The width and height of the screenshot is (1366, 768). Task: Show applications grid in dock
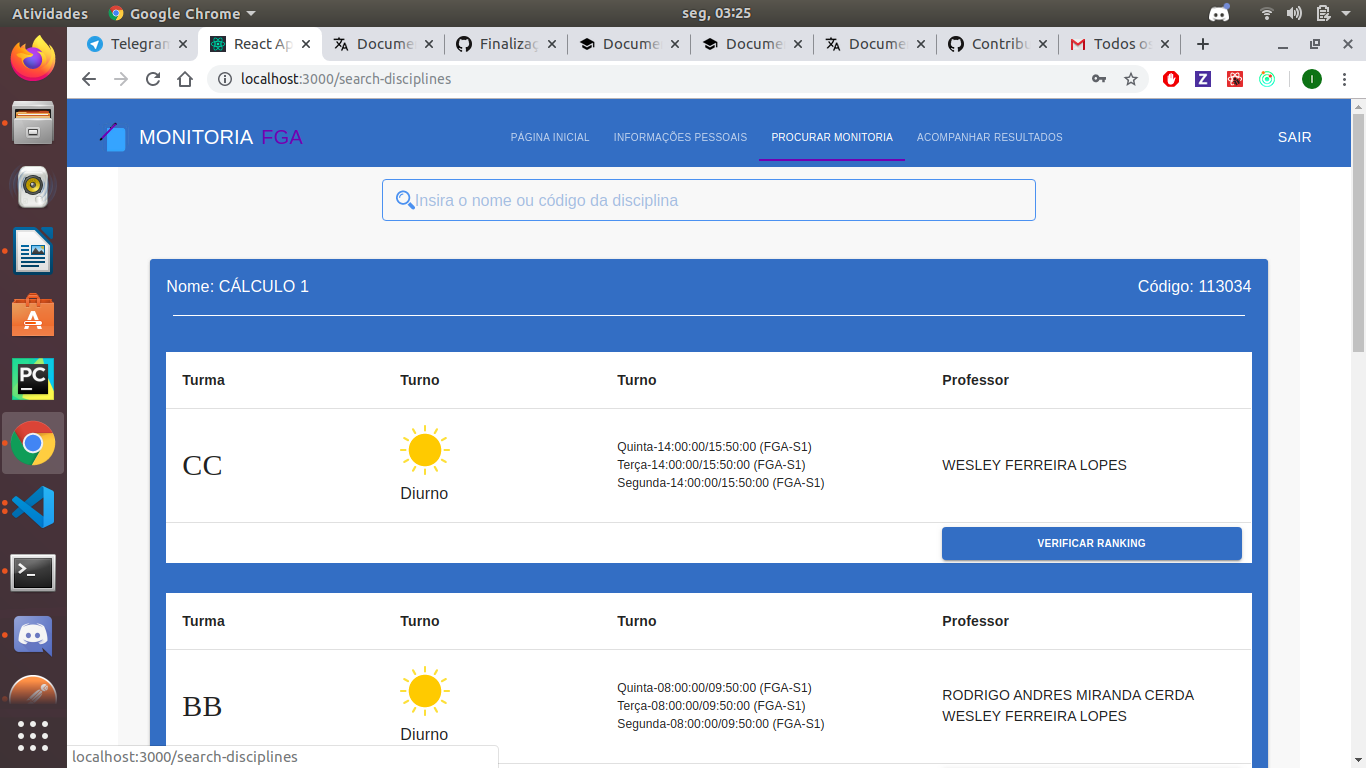click(33, 736)
